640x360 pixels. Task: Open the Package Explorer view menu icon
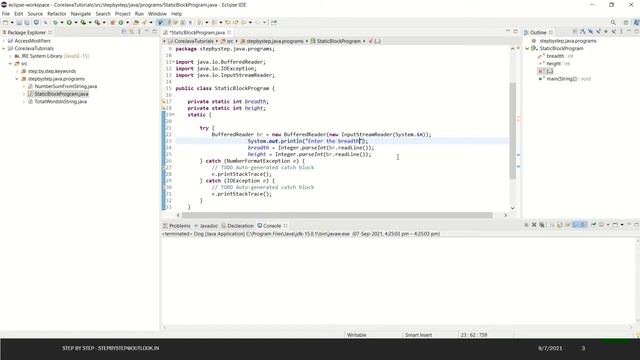139,31
